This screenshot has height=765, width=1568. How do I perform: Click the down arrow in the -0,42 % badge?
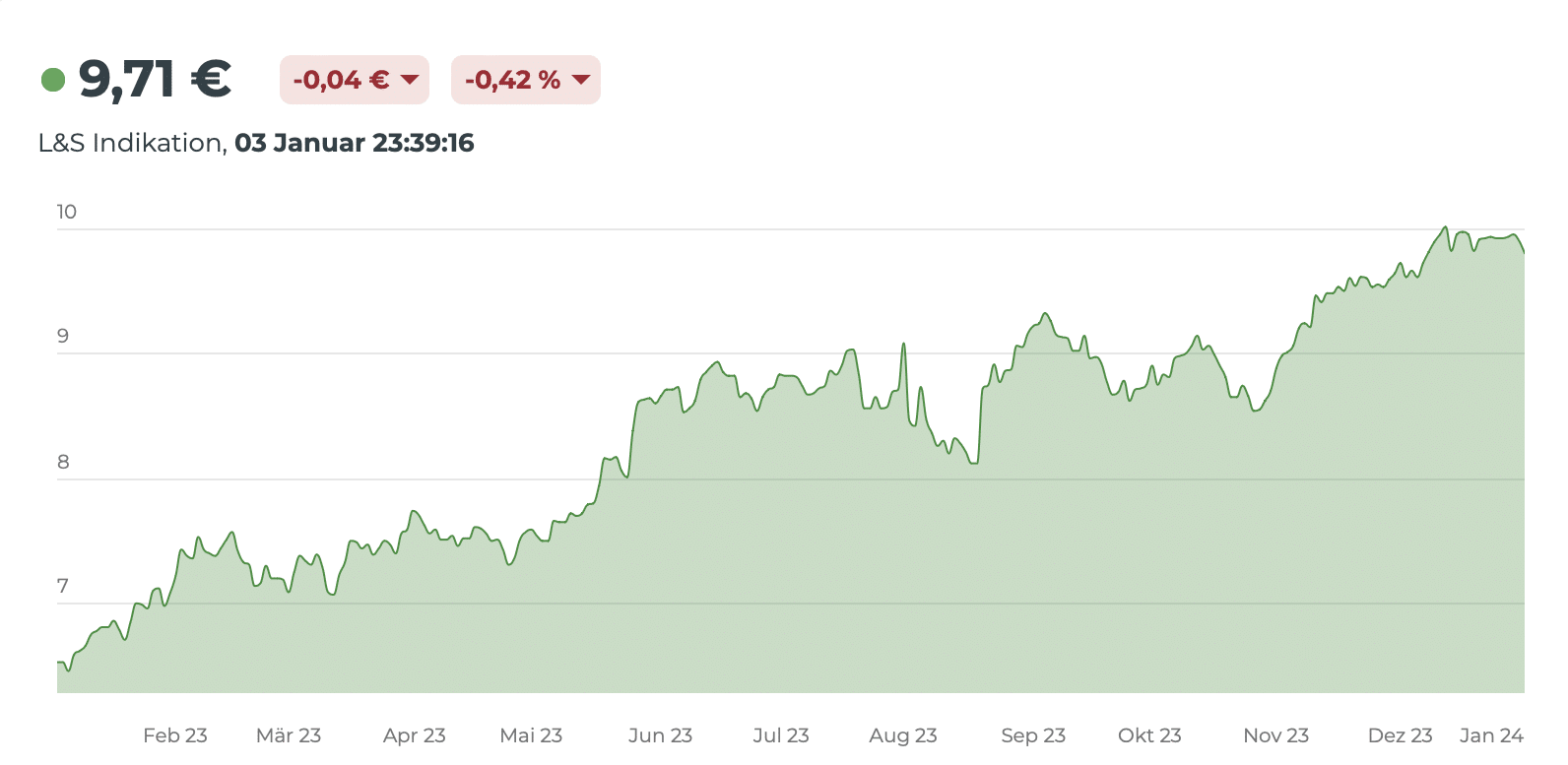point(581,80)
